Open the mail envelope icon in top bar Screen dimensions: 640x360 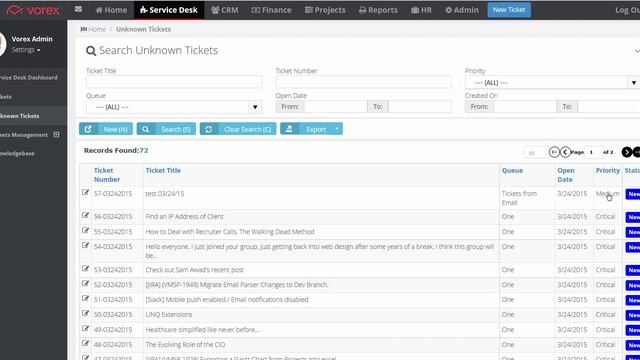click(78, 9)
